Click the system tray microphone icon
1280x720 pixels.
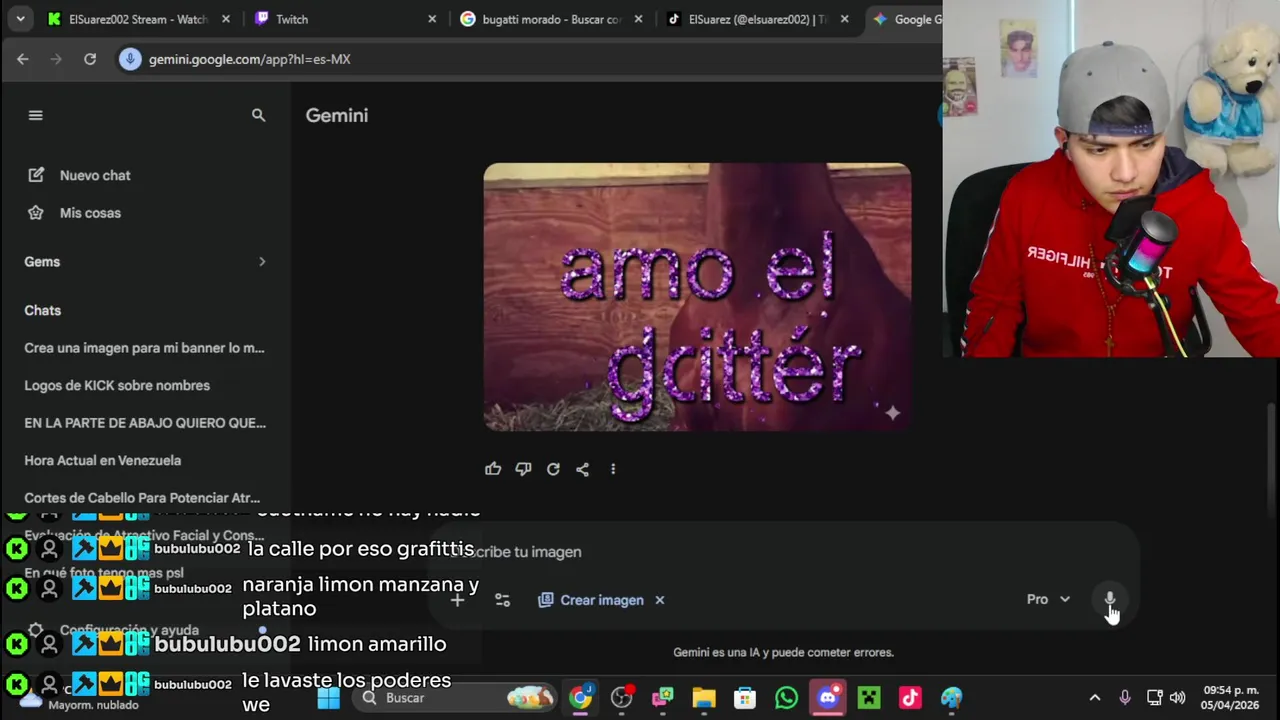click(1125, 698)
